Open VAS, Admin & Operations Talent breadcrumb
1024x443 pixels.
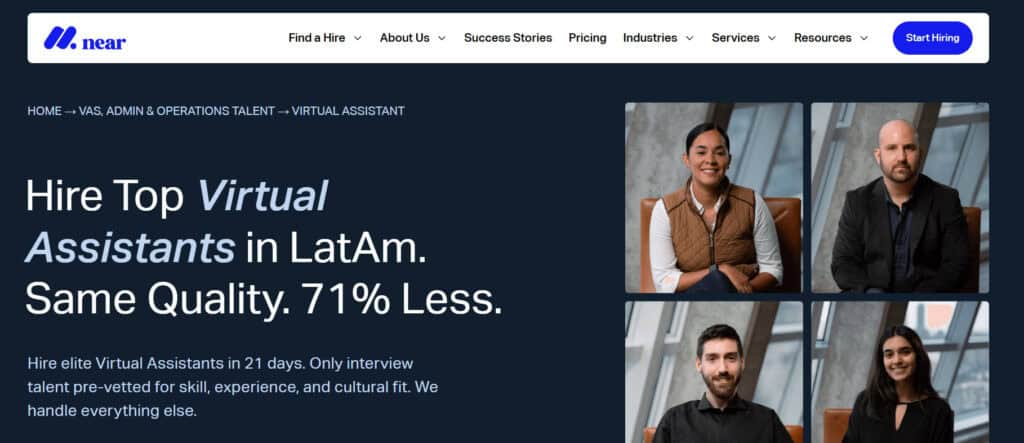pyautogui.click(x=176, y=111)
